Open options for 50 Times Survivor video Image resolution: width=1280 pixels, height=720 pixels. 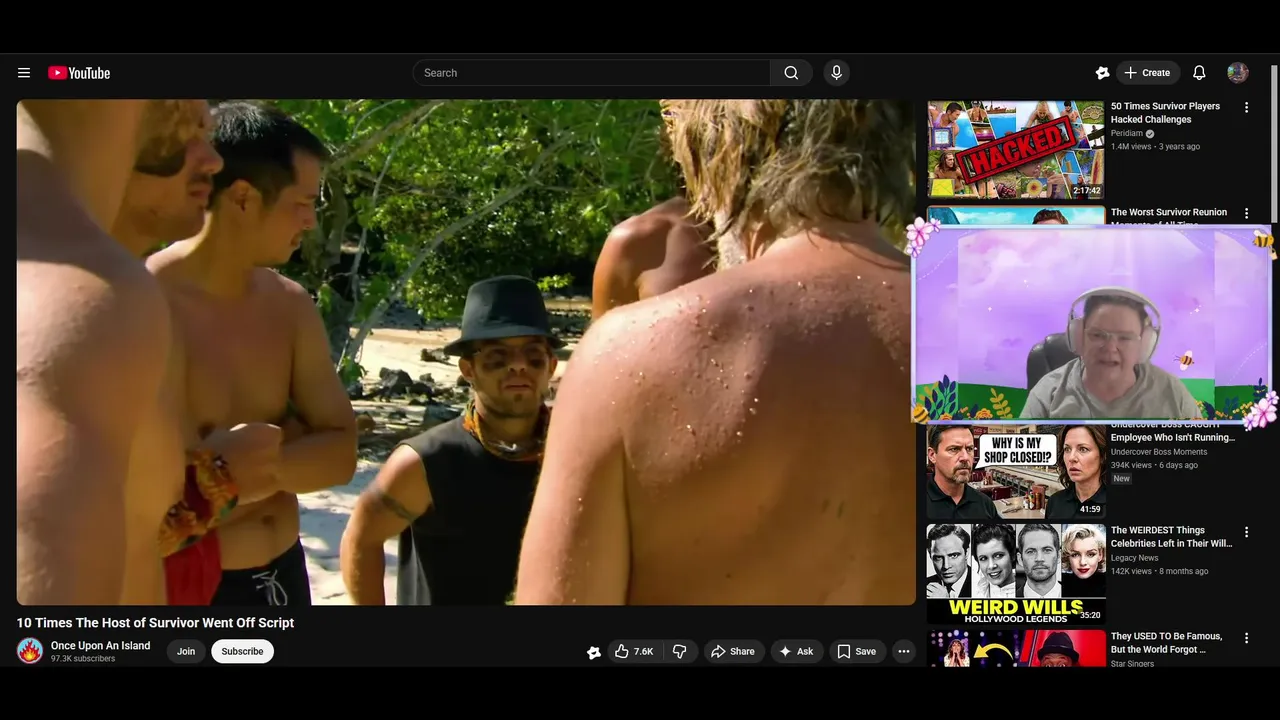[1246, 107]
